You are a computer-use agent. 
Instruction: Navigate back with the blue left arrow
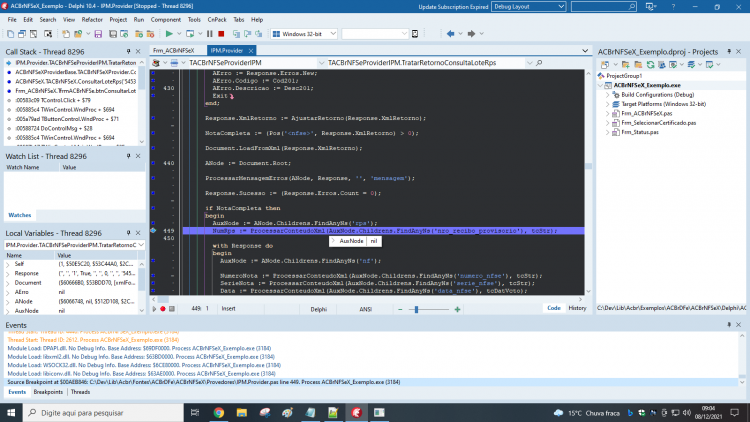click(x=450, y=34)
